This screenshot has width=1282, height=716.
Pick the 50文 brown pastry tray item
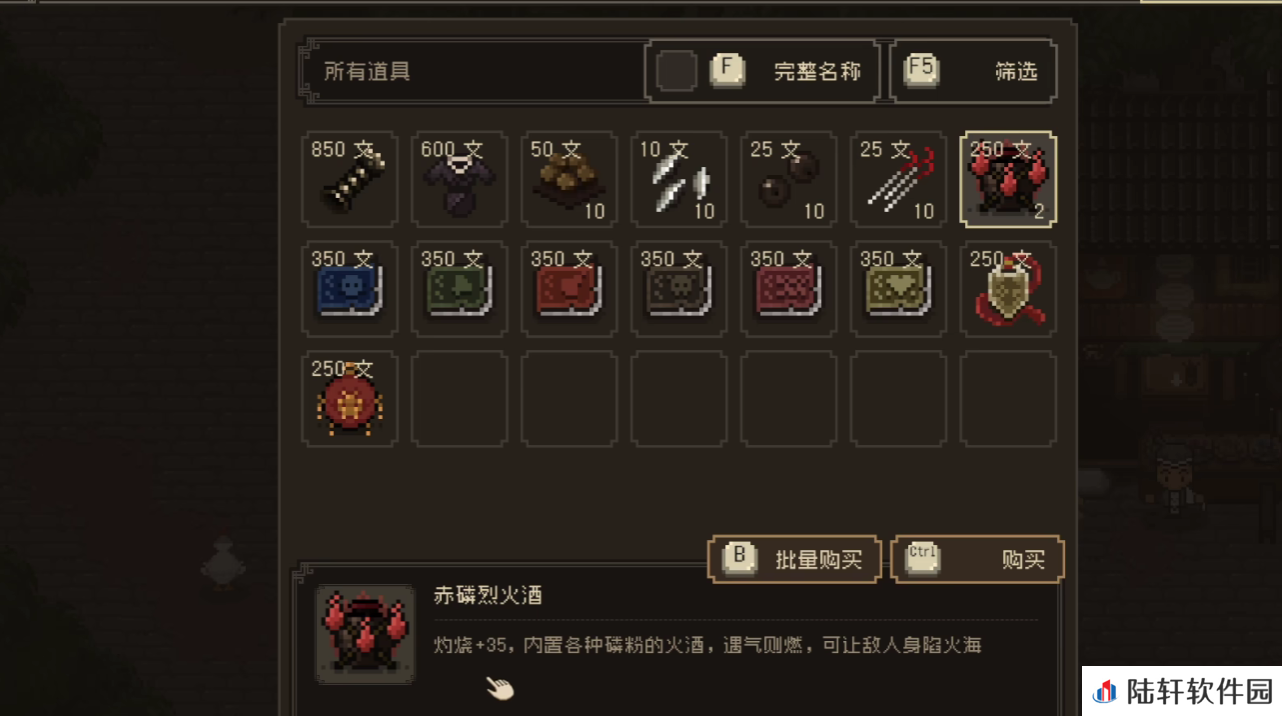(569, 180)
